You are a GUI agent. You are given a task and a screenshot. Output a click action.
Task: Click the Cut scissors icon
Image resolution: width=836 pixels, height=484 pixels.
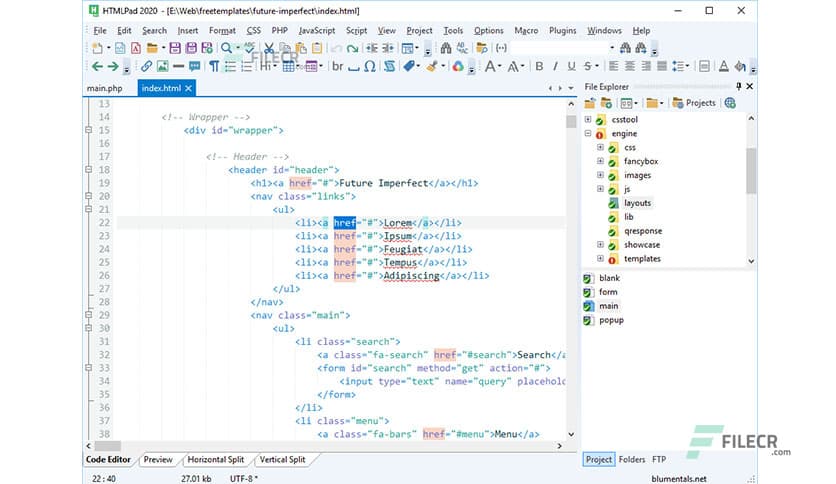point(269,48)
